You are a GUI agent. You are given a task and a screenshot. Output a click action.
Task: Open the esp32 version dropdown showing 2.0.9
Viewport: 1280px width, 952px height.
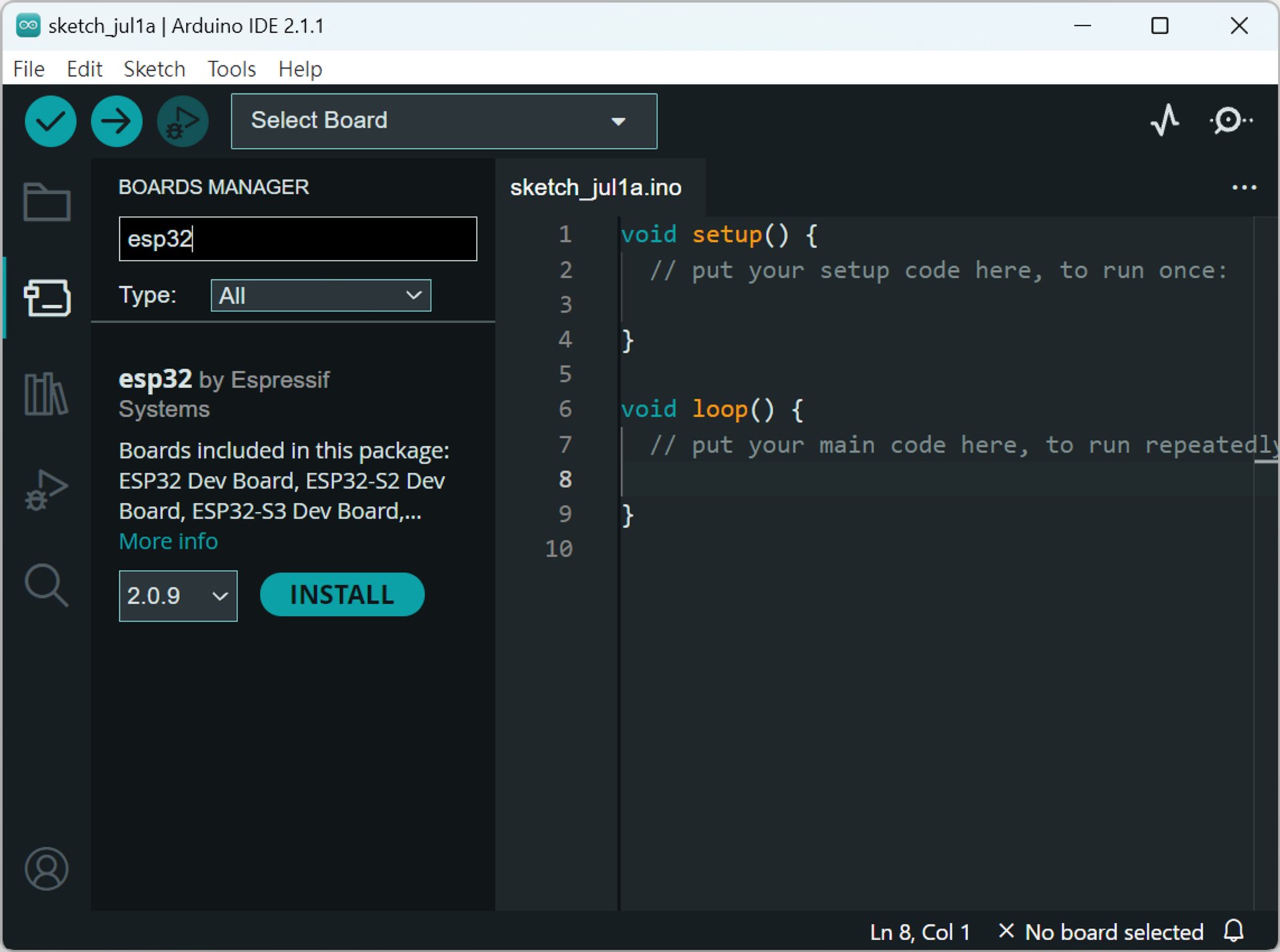click(178, 595)
